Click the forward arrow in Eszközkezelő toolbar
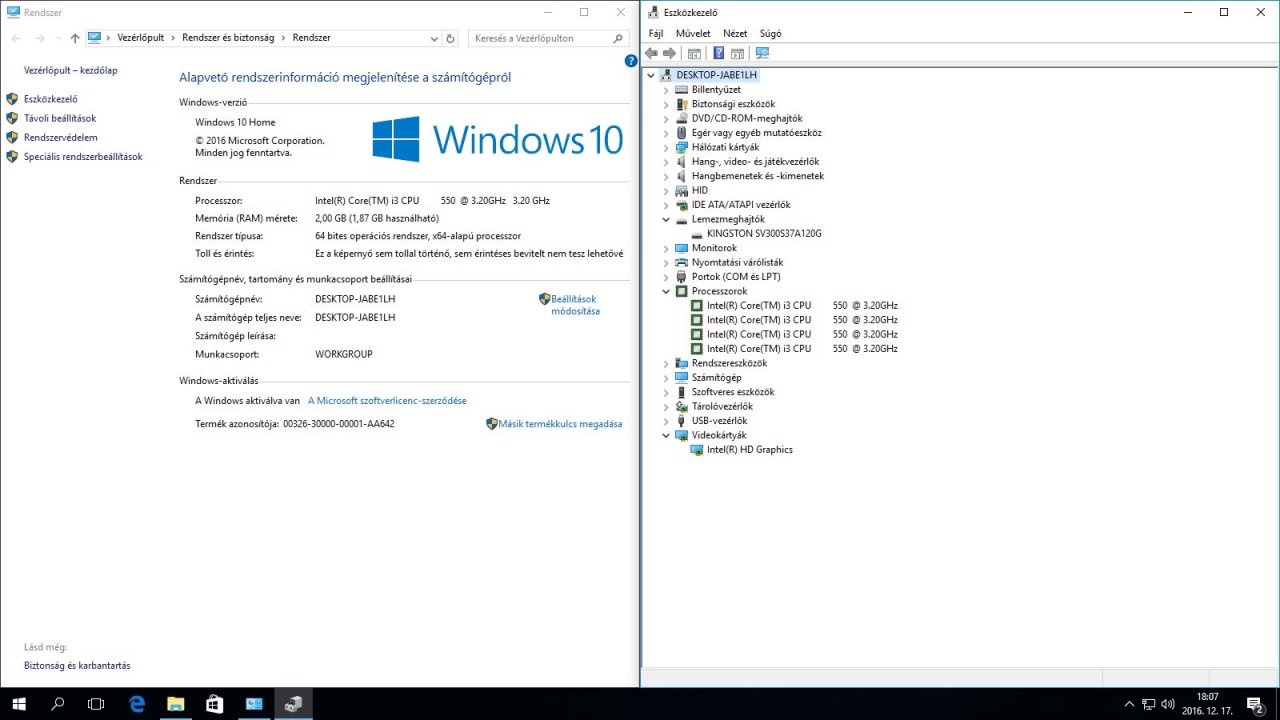This screenshot has height=720, width=1280. 670,53
